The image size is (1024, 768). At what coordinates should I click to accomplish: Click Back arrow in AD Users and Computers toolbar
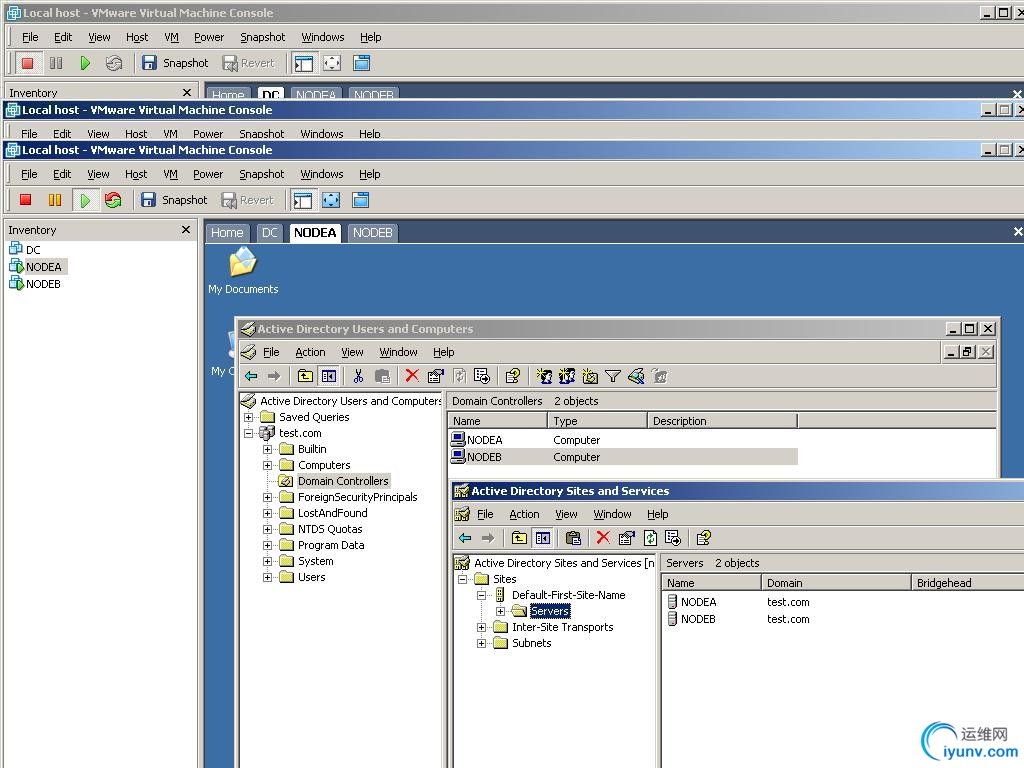[x=251, y=376]
